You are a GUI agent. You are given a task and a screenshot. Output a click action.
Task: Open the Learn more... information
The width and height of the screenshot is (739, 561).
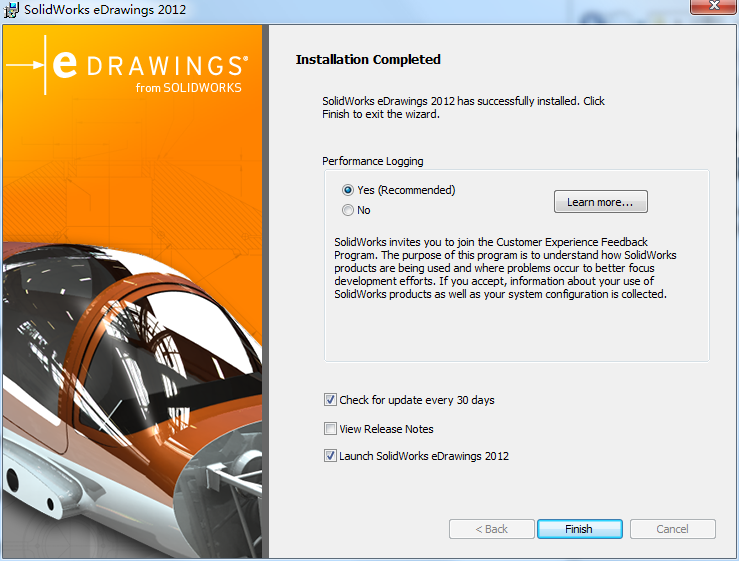pyautogui.click(x=600, y=202)
